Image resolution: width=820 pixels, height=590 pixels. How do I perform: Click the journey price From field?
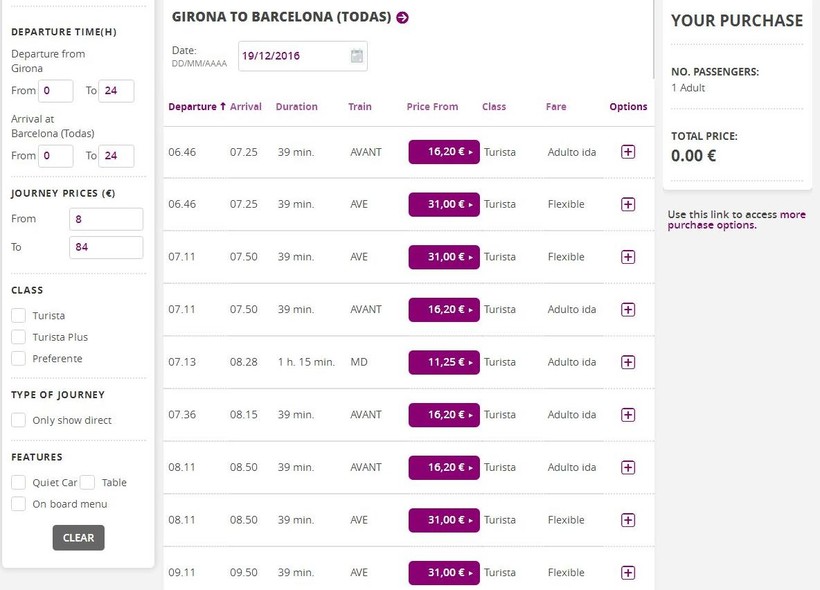106,219
